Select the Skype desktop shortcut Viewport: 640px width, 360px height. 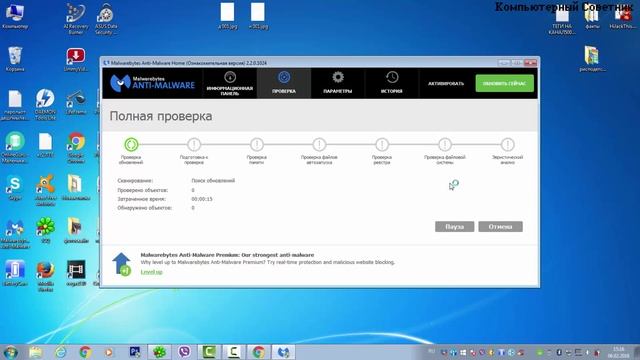[x=15, y=188]
